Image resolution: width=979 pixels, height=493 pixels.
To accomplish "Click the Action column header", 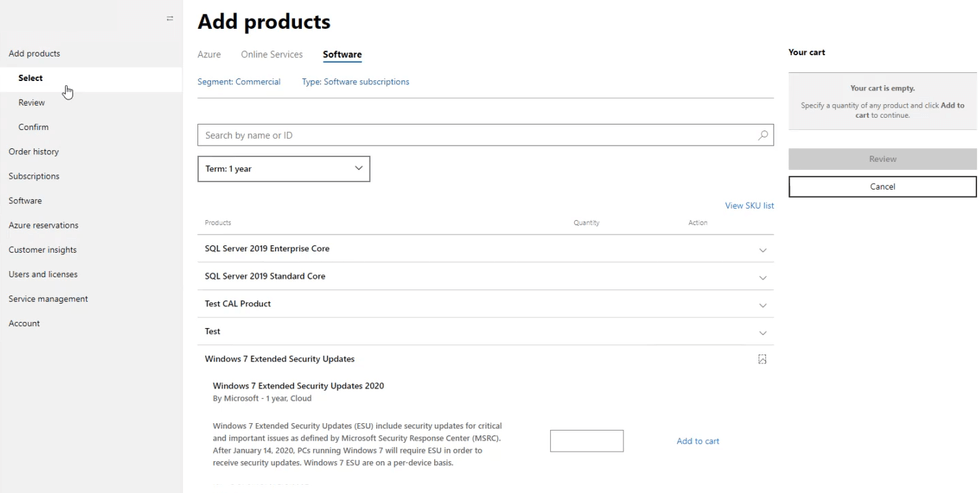I will click(x=697, y=223).
